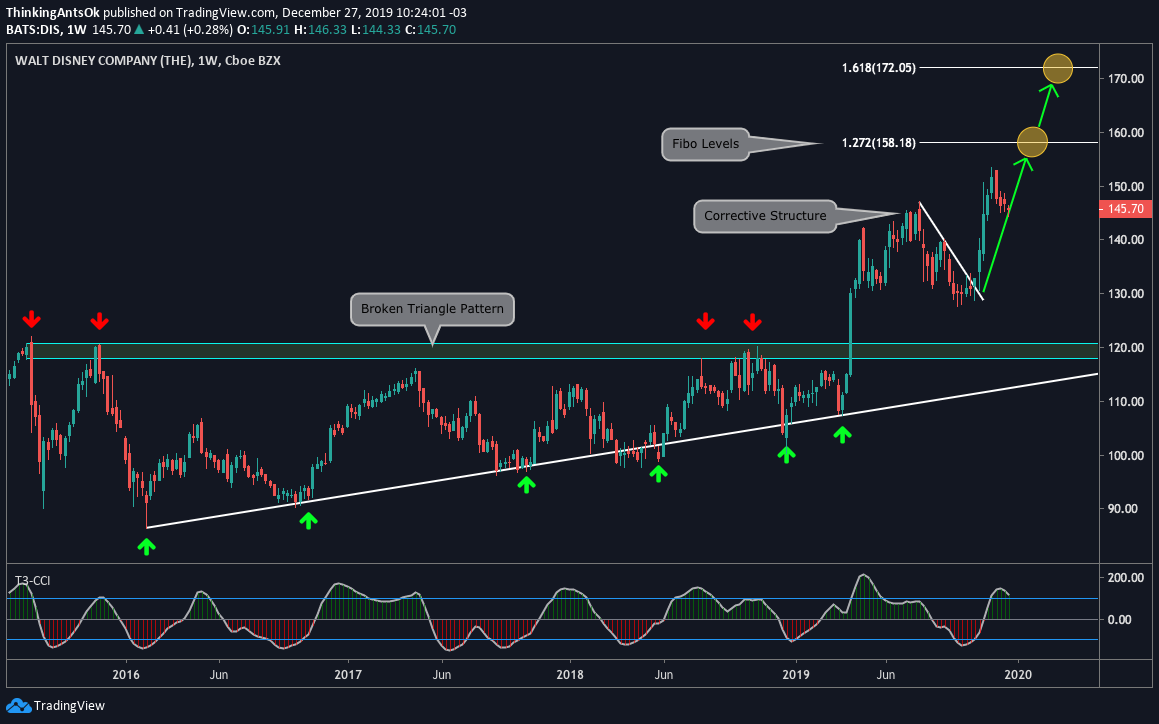Click the 2018 time axis label

coord(569,674)
